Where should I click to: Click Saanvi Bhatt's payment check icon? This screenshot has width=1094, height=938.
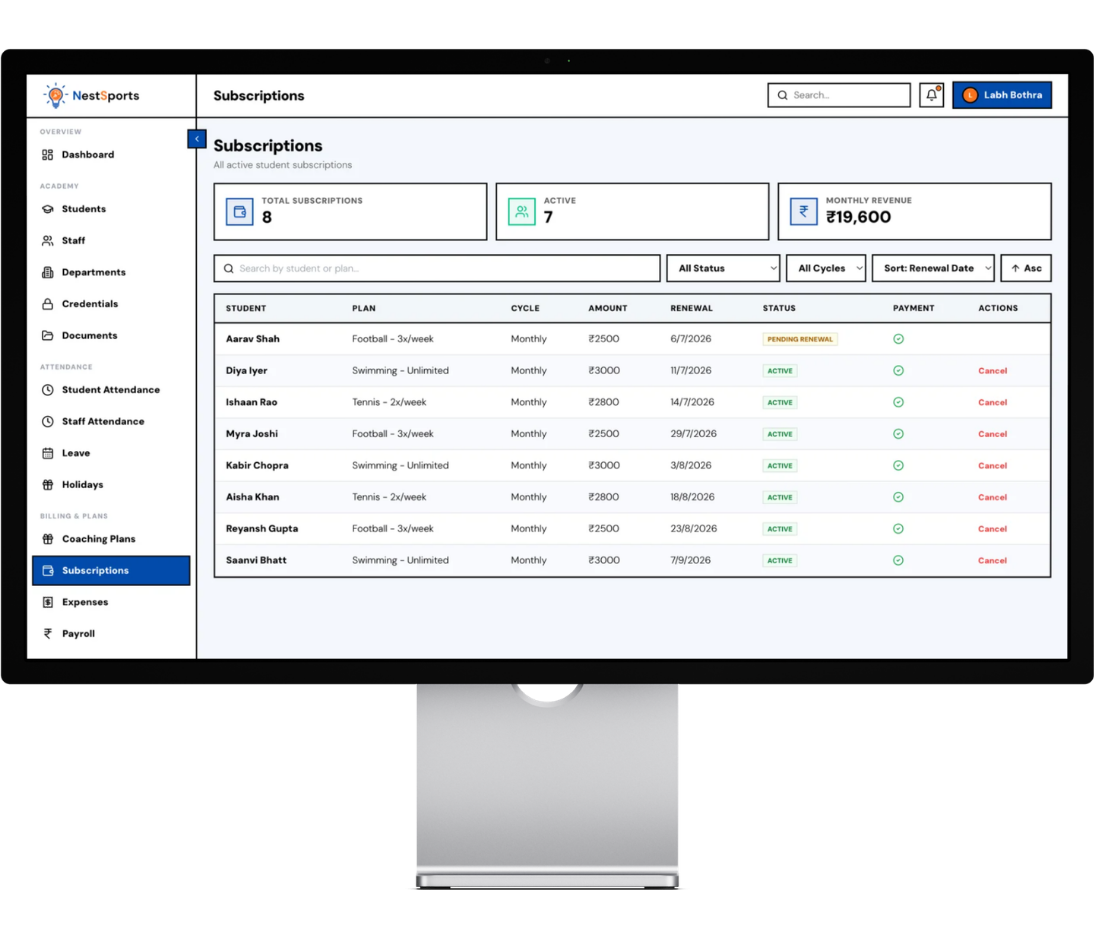click(899, 560)
